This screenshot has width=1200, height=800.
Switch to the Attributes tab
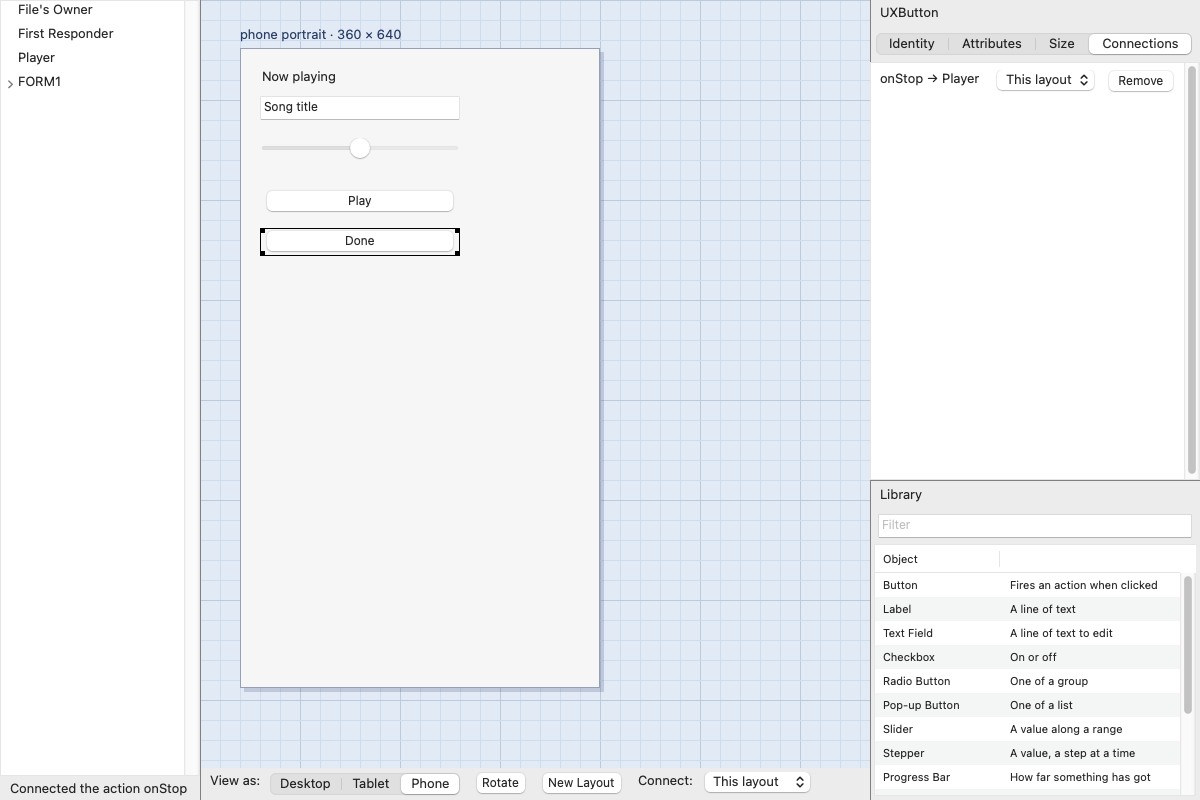[991, 44]
